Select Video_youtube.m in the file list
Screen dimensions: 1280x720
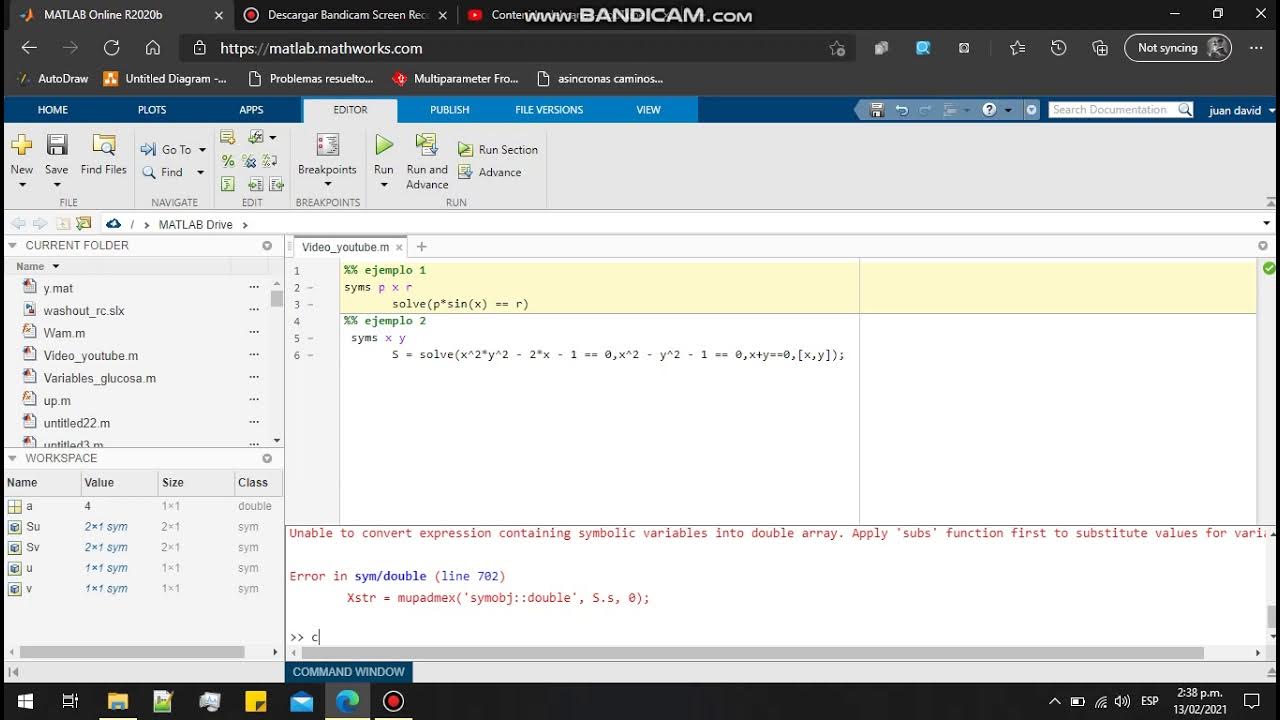coord(91,356)
